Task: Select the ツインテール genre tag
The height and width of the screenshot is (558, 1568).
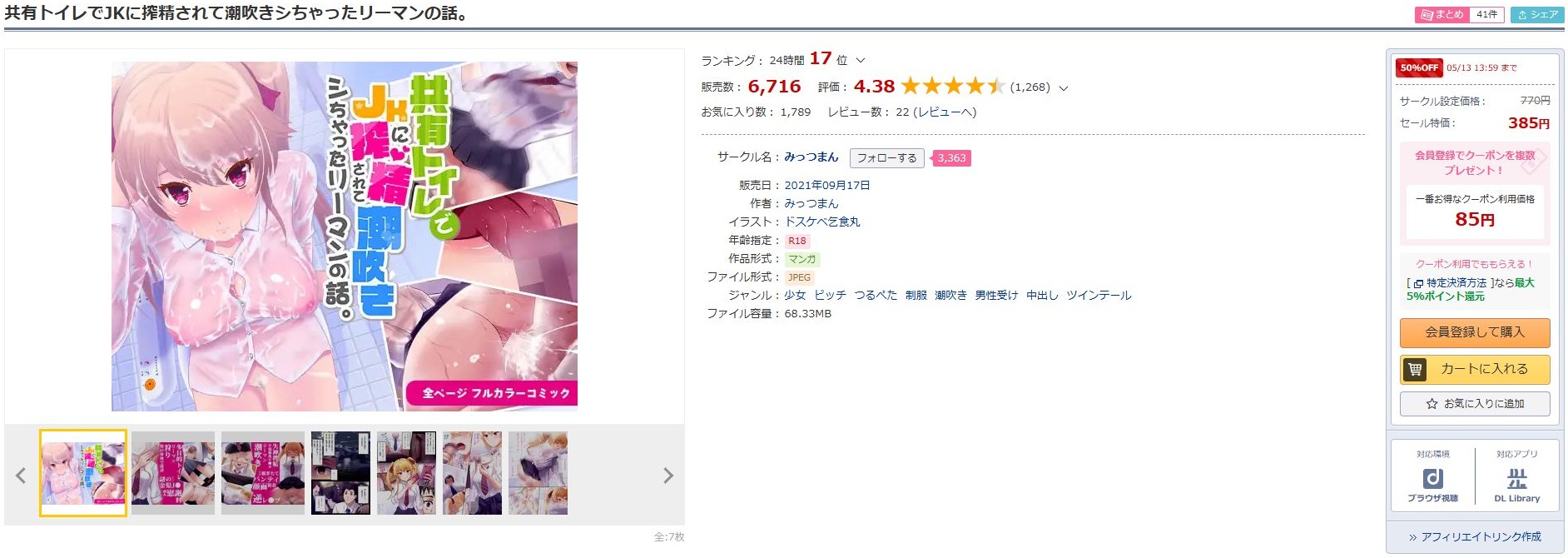Action: pos(1099,296)
